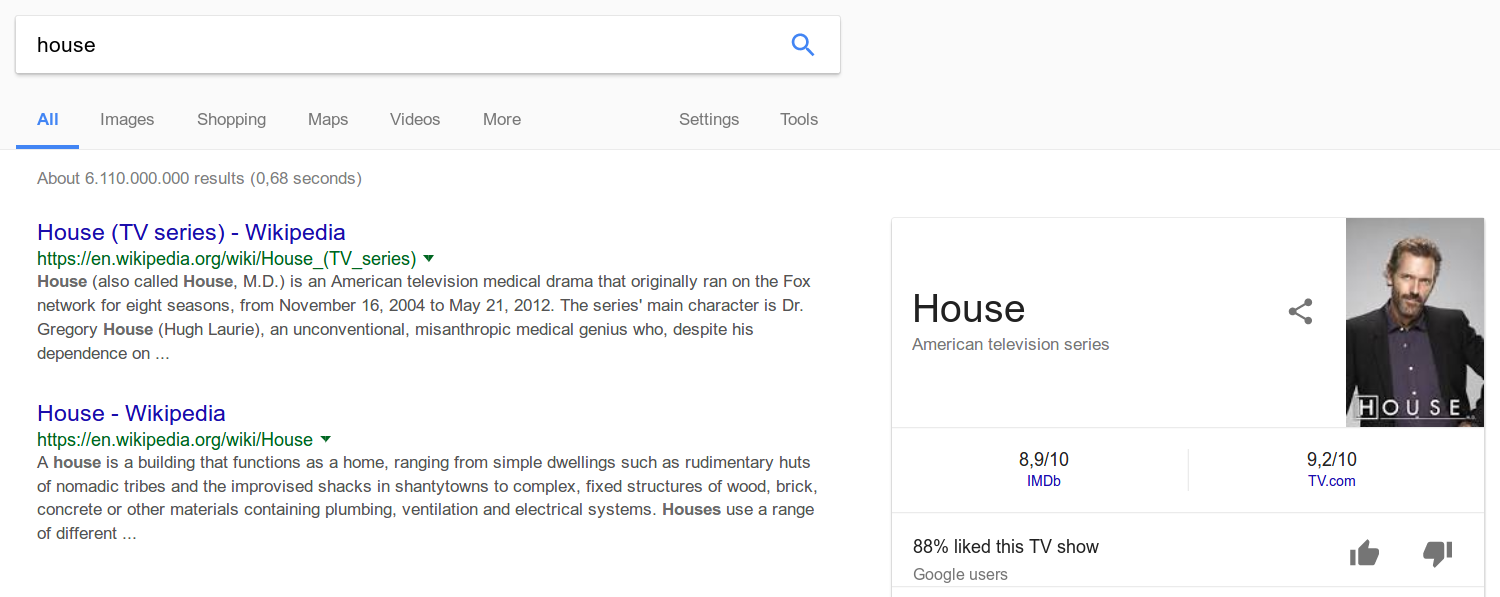Viewport: 1500px width, 597px height.
Task: Open search Tools options
Action: tap(799, 119)
